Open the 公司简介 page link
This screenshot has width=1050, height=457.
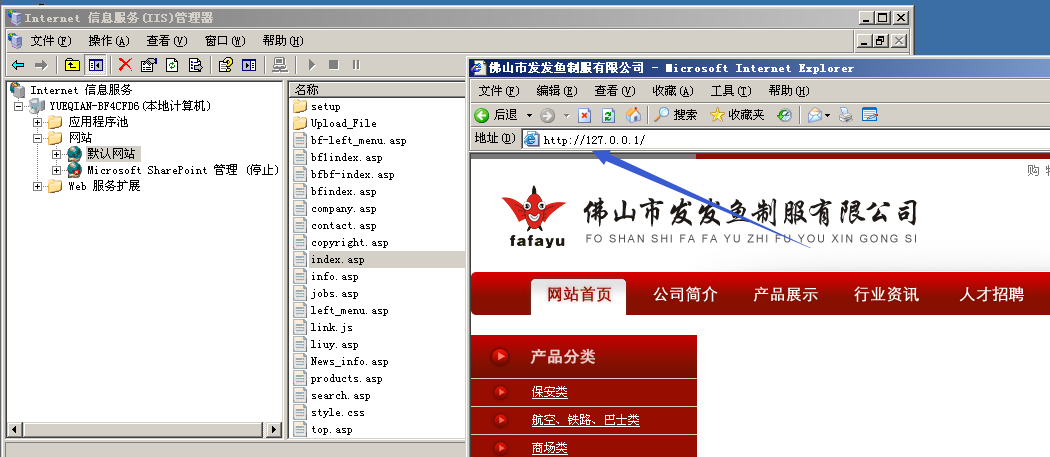pos(685,294)
